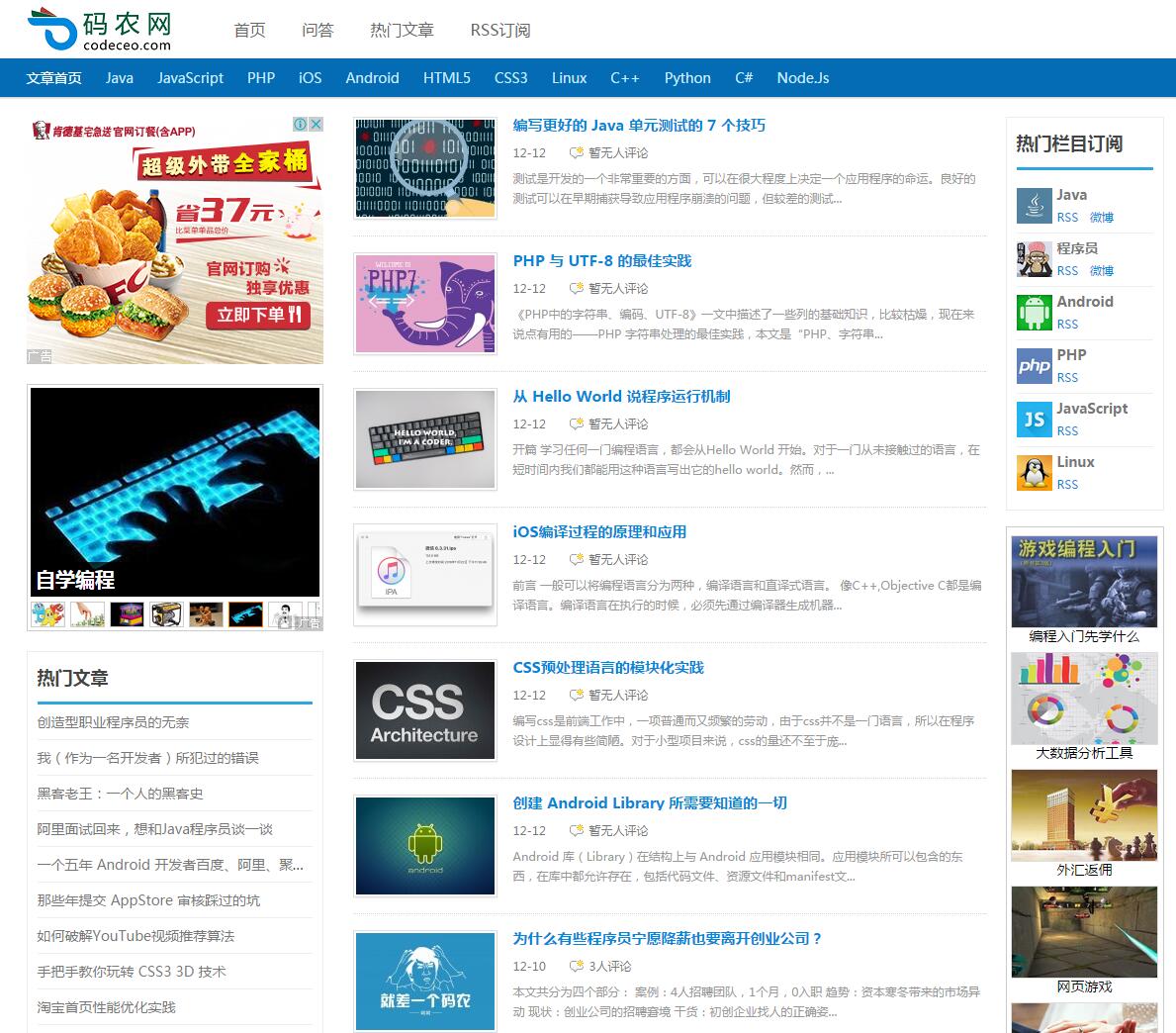Click the 立即下单 button in KFC ad
Screen dimensions: 1176x1033
click(259, 315)
